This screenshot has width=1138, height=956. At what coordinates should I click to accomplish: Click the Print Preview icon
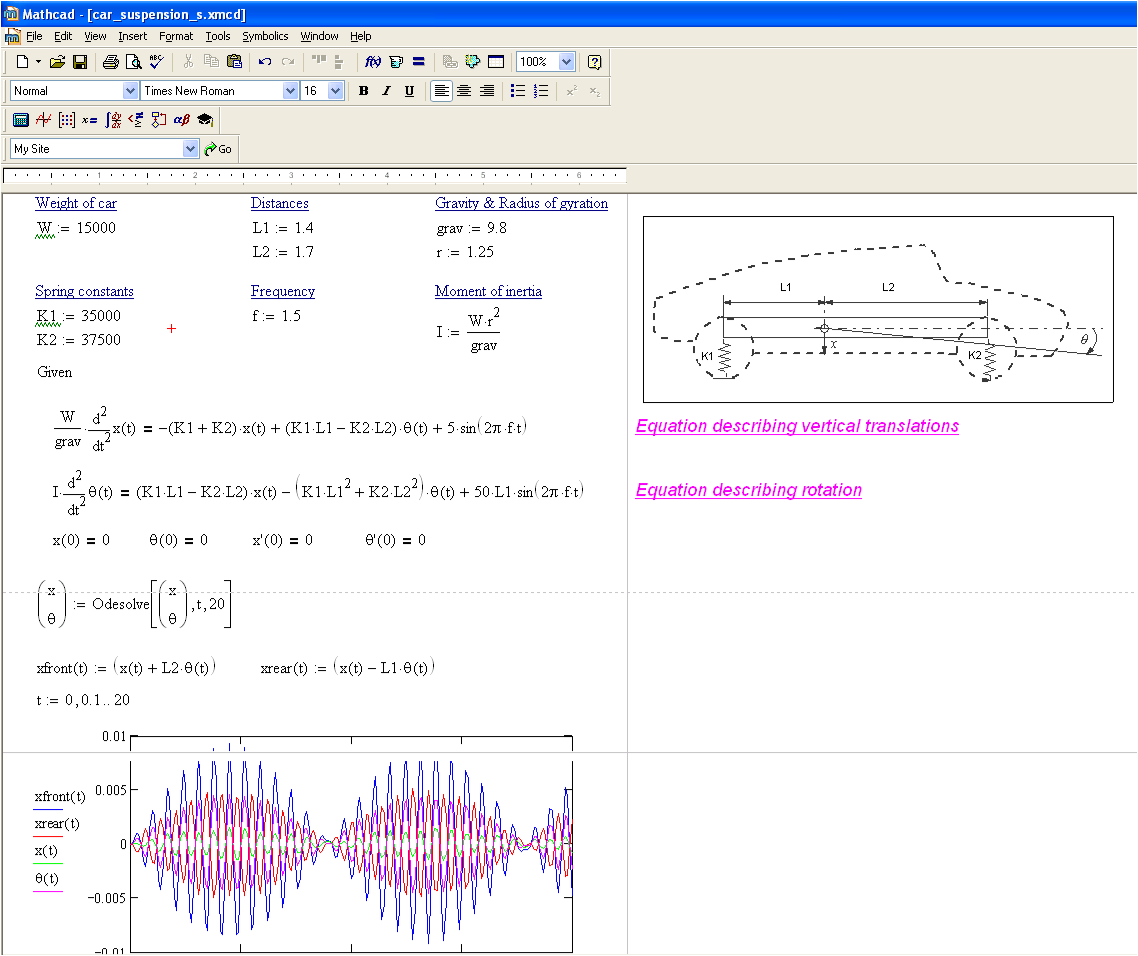(133, 62)
